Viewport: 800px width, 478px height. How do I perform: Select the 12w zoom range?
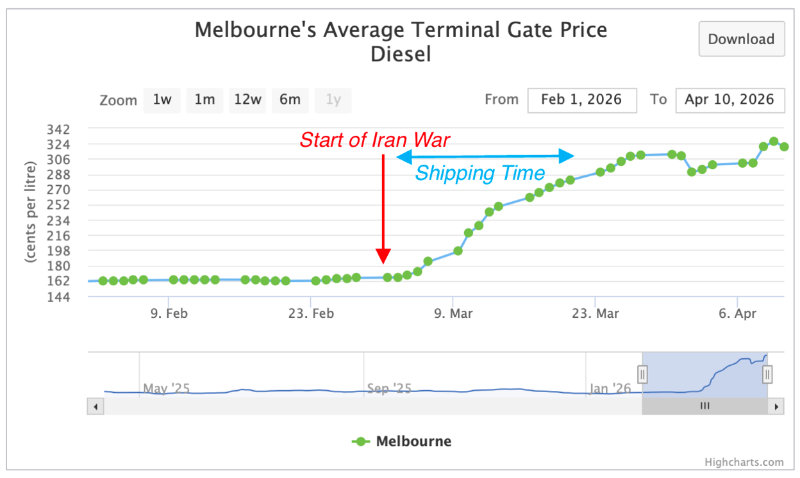247,99
